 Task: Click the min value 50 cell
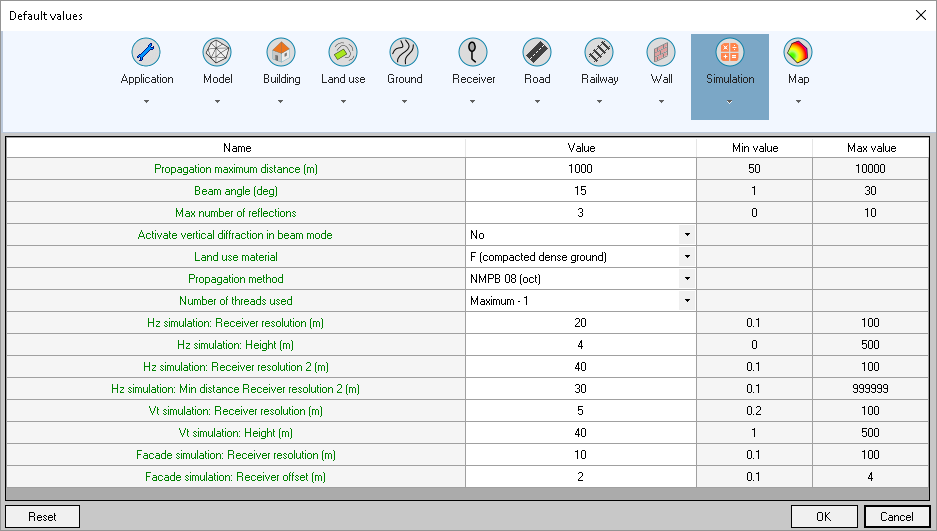pyautogui.click(x=754, y=169)
